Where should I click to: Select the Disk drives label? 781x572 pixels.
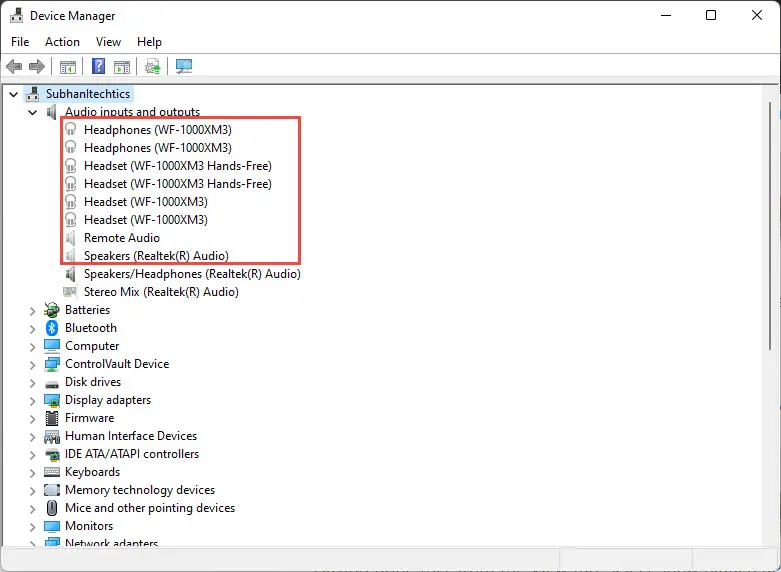[x=93, y=382]
